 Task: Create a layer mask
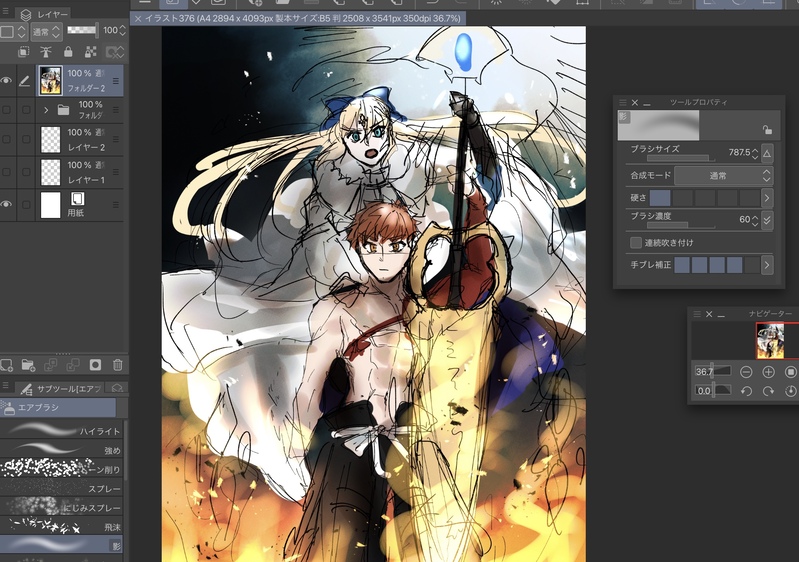click(x=95, y=365)
